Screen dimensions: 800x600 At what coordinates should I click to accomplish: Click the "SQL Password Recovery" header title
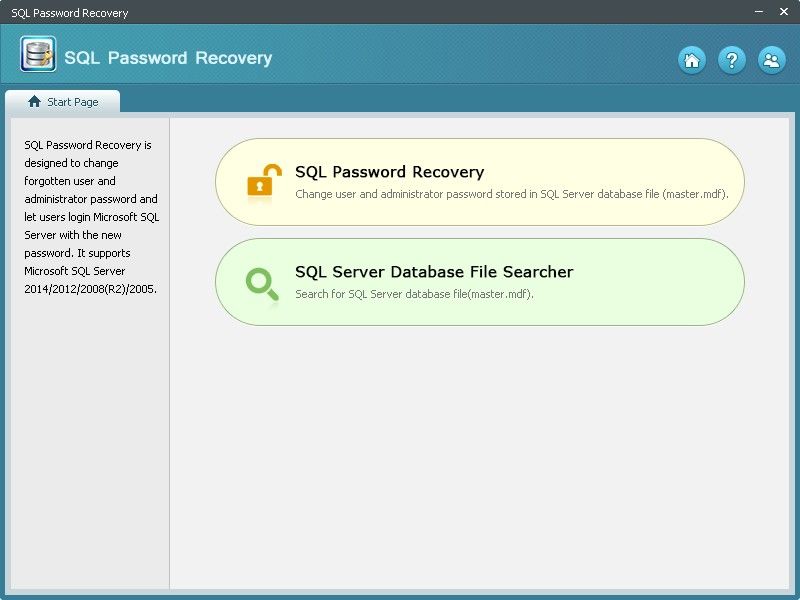coord(168,58)
